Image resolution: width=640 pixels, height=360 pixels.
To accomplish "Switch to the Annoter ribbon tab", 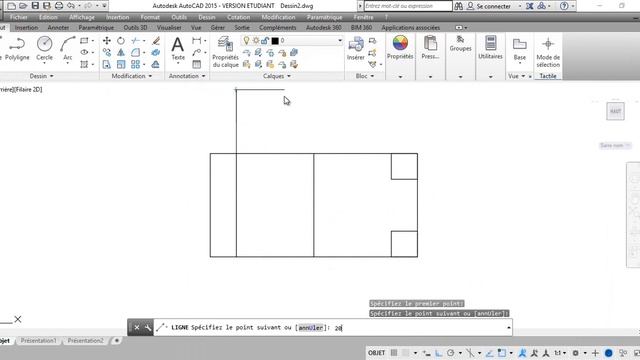I will click(58, 27).
